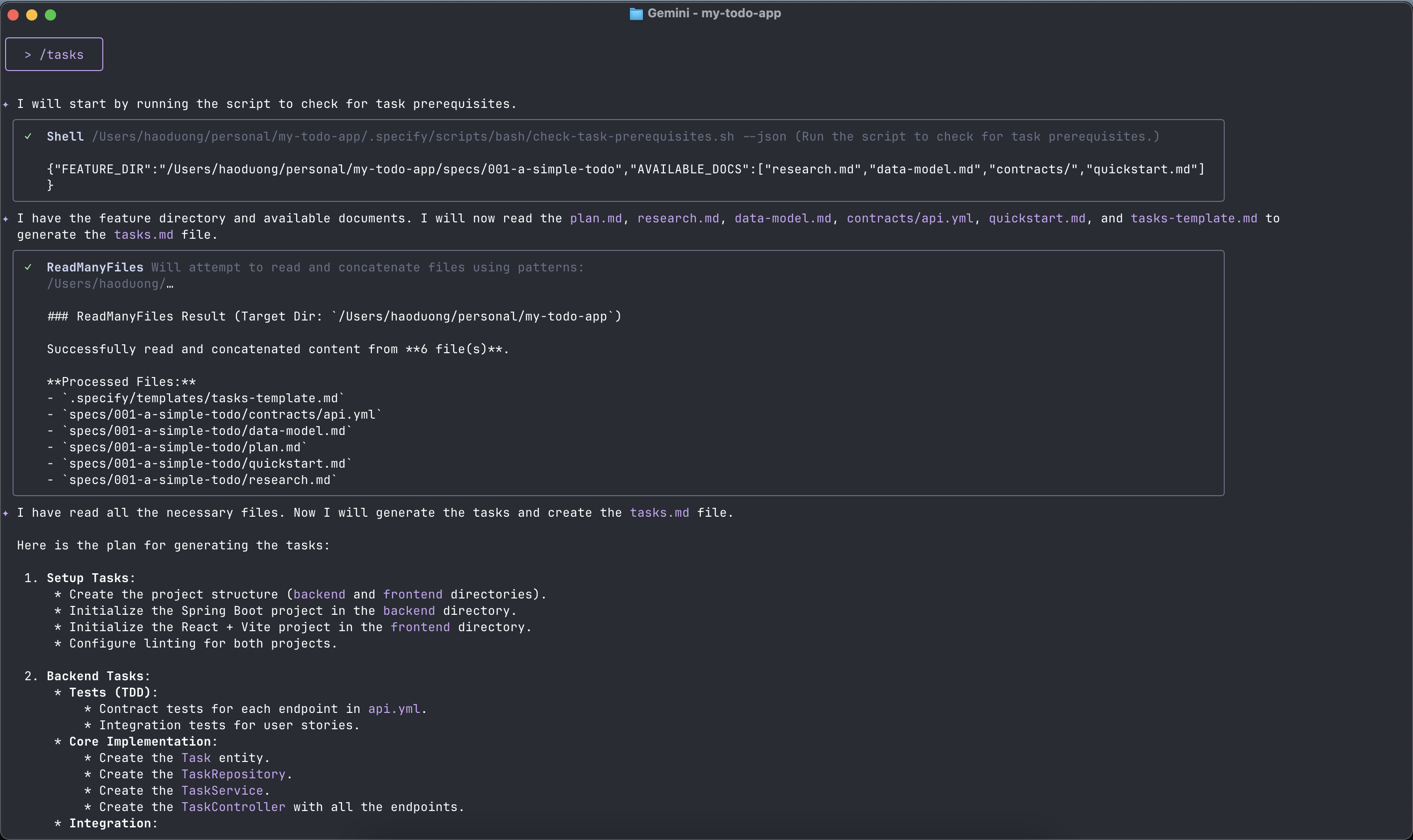1413x840 pixels.
Task: Click the 'Gemini - my-todo-app' window title
Action: tap(714, 13)
